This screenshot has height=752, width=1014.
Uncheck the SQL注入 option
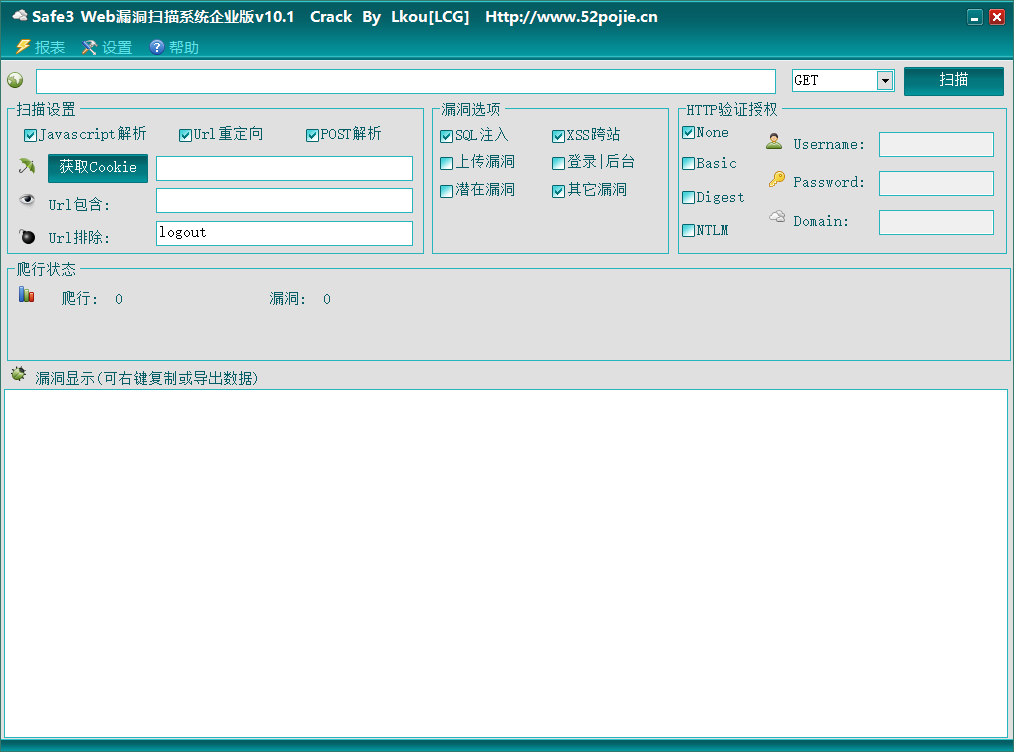[447, 136]
